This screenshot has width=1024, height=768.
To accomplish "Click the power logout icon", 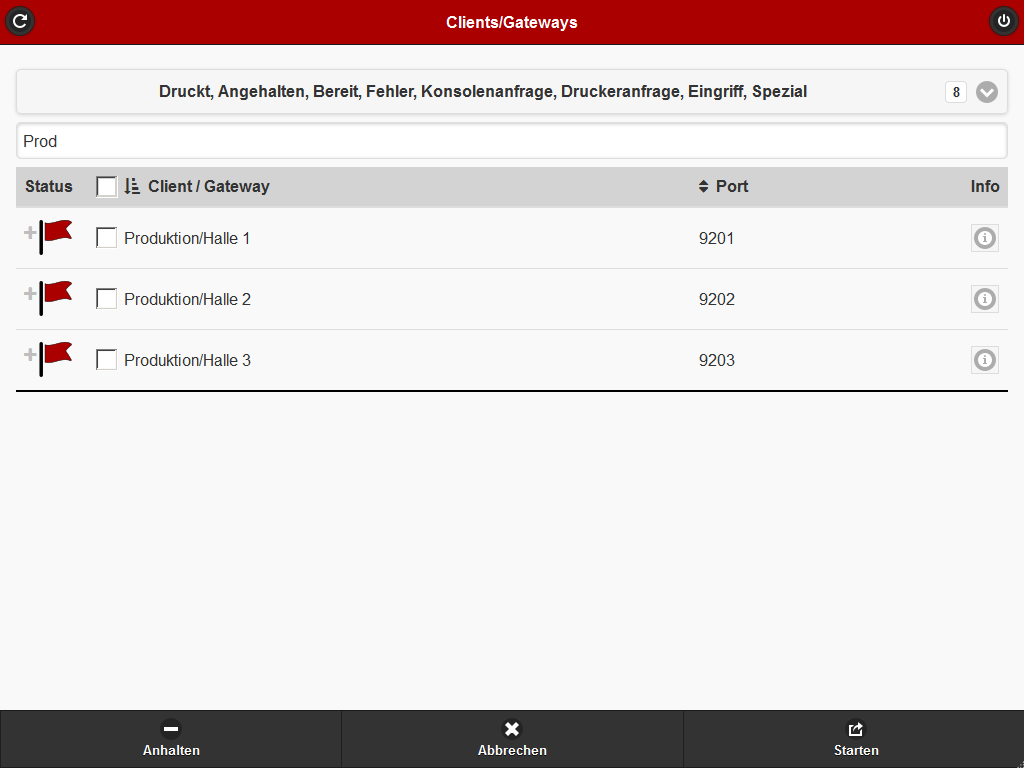I will (x=1003, y=21).
